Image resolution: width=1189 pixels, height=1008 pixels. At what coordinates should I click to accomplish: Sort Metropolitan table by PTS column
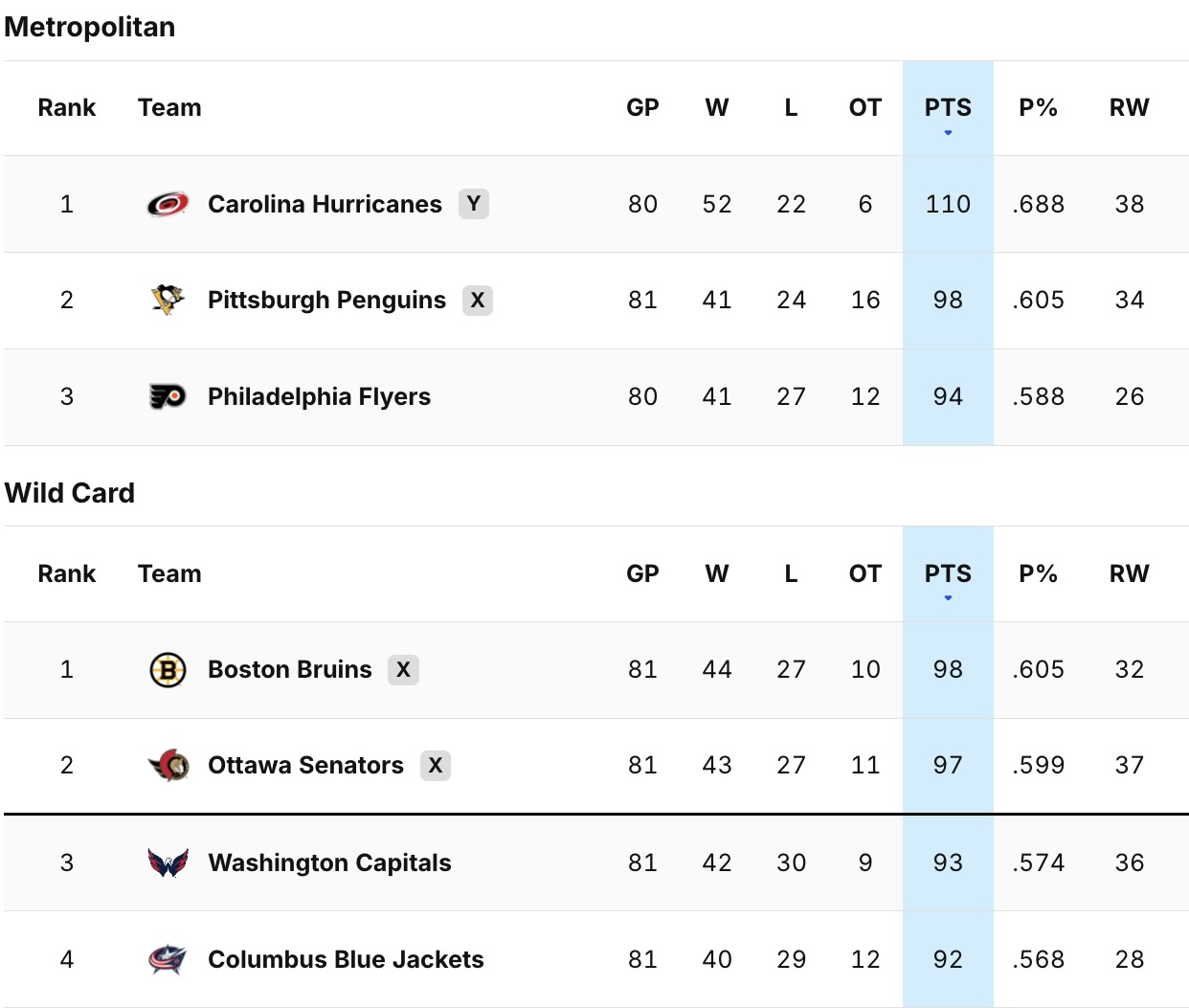[947, 108]
